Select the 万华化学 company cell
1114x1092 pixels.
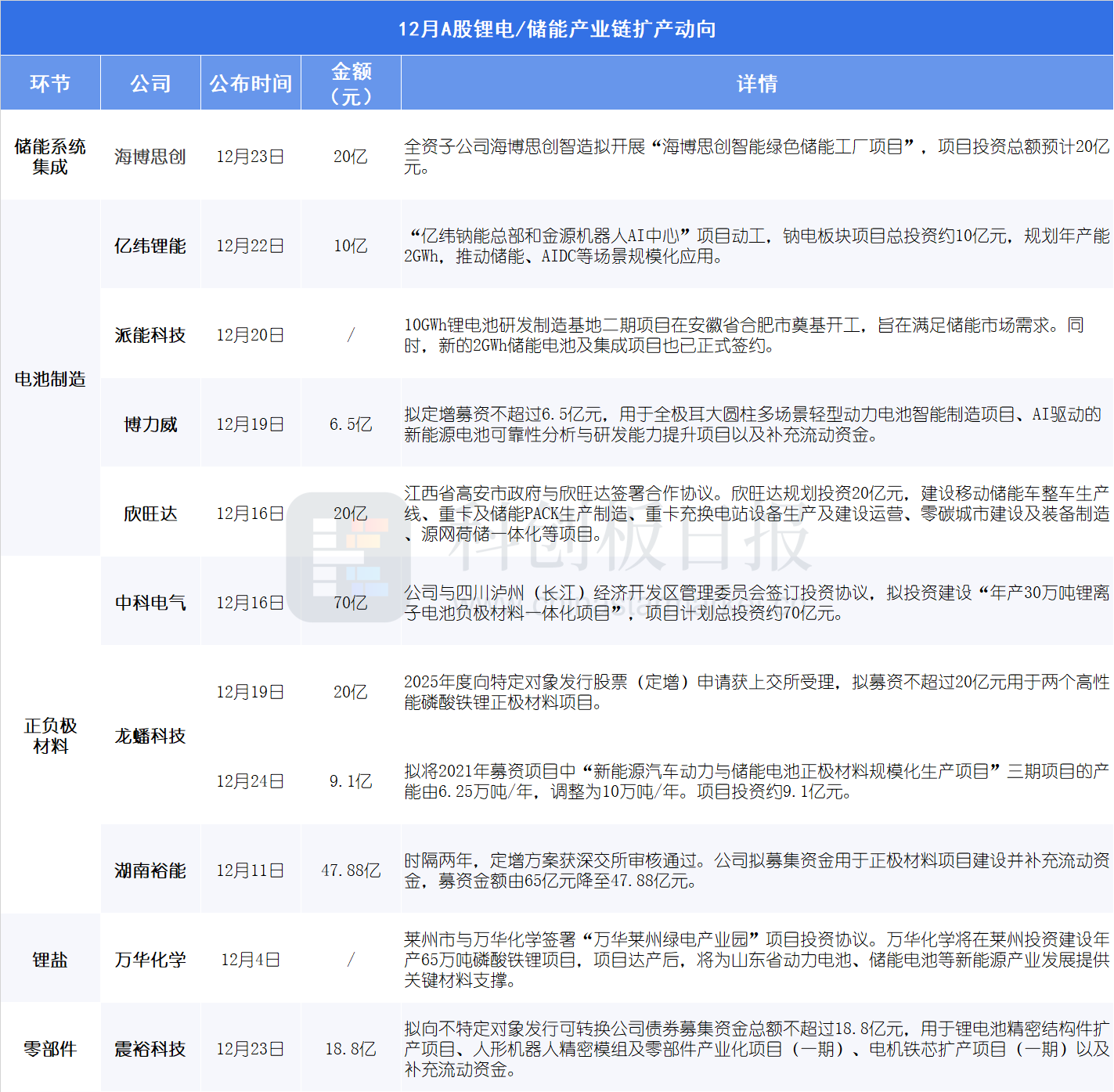click(150, 960)
